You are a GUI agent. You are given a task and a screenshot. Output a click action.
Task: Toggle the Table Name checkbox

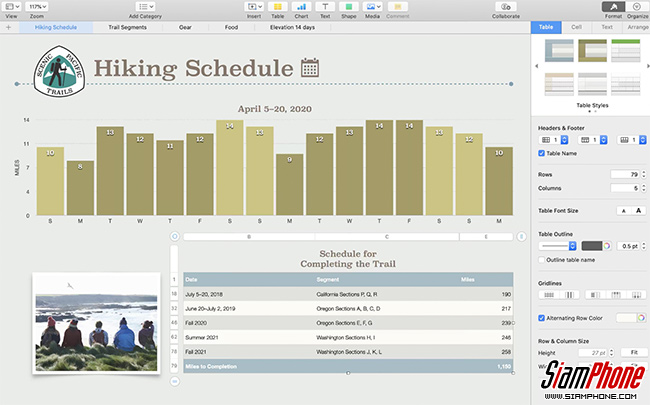541,153
